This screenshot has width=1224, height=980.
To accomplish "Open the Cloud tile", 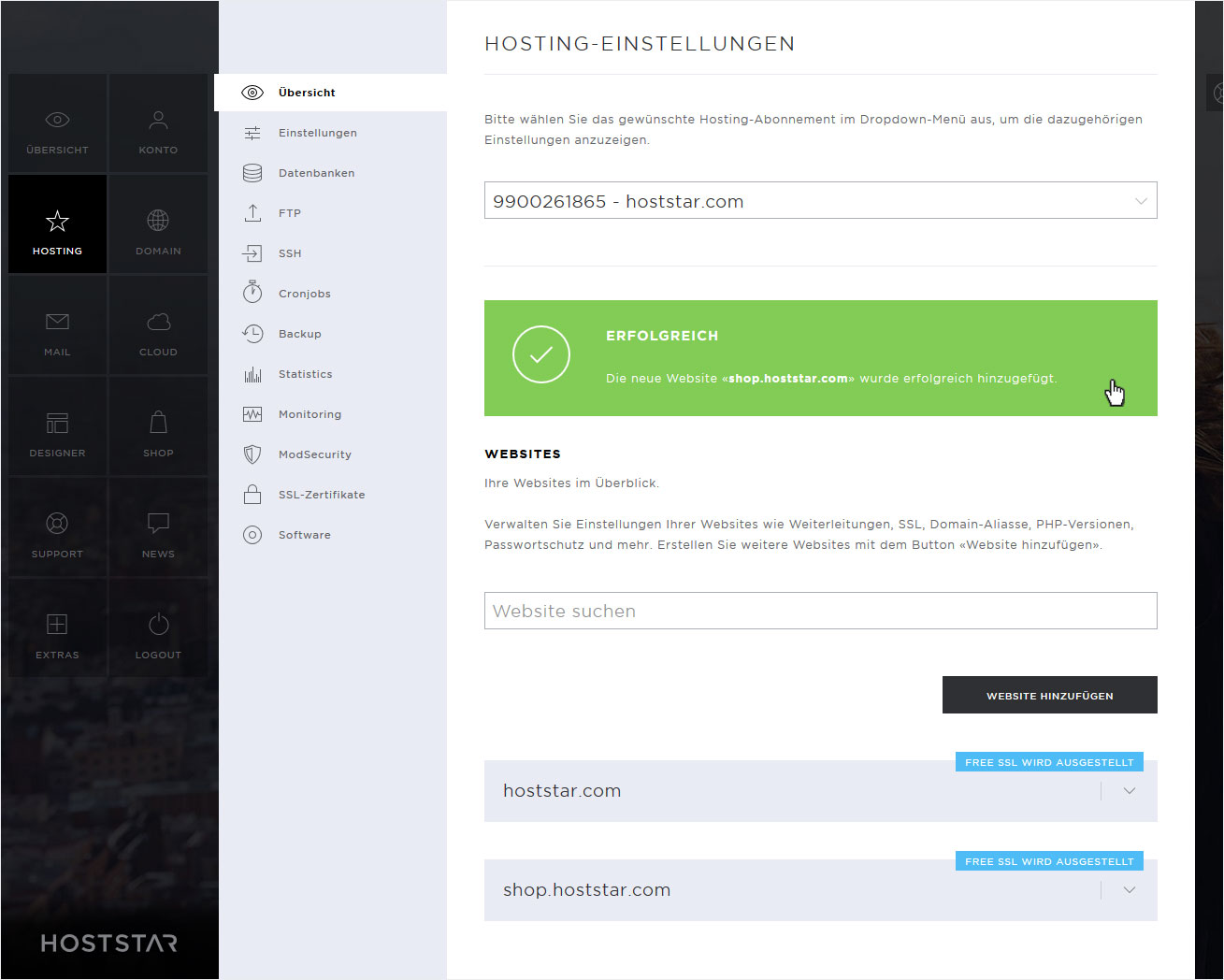I will (x=158, y=325).
